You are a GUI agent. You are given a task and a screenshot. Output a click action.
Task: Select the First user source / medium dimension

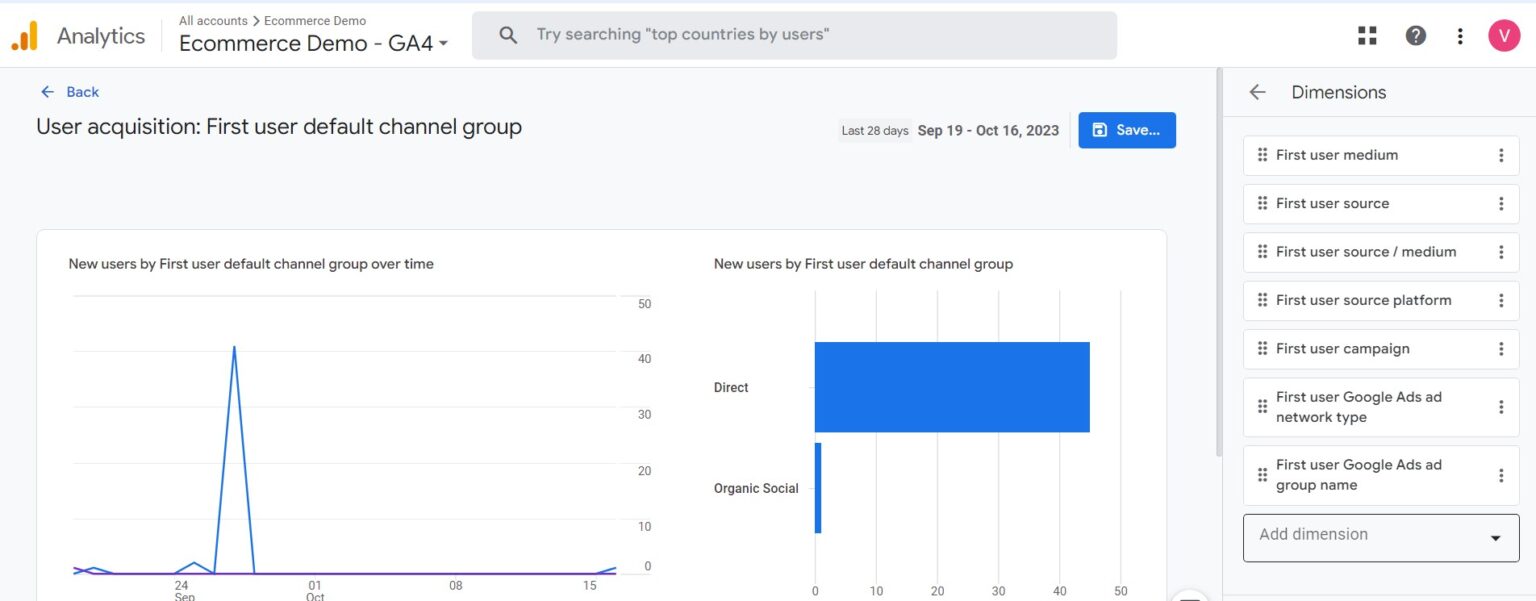1365,252
